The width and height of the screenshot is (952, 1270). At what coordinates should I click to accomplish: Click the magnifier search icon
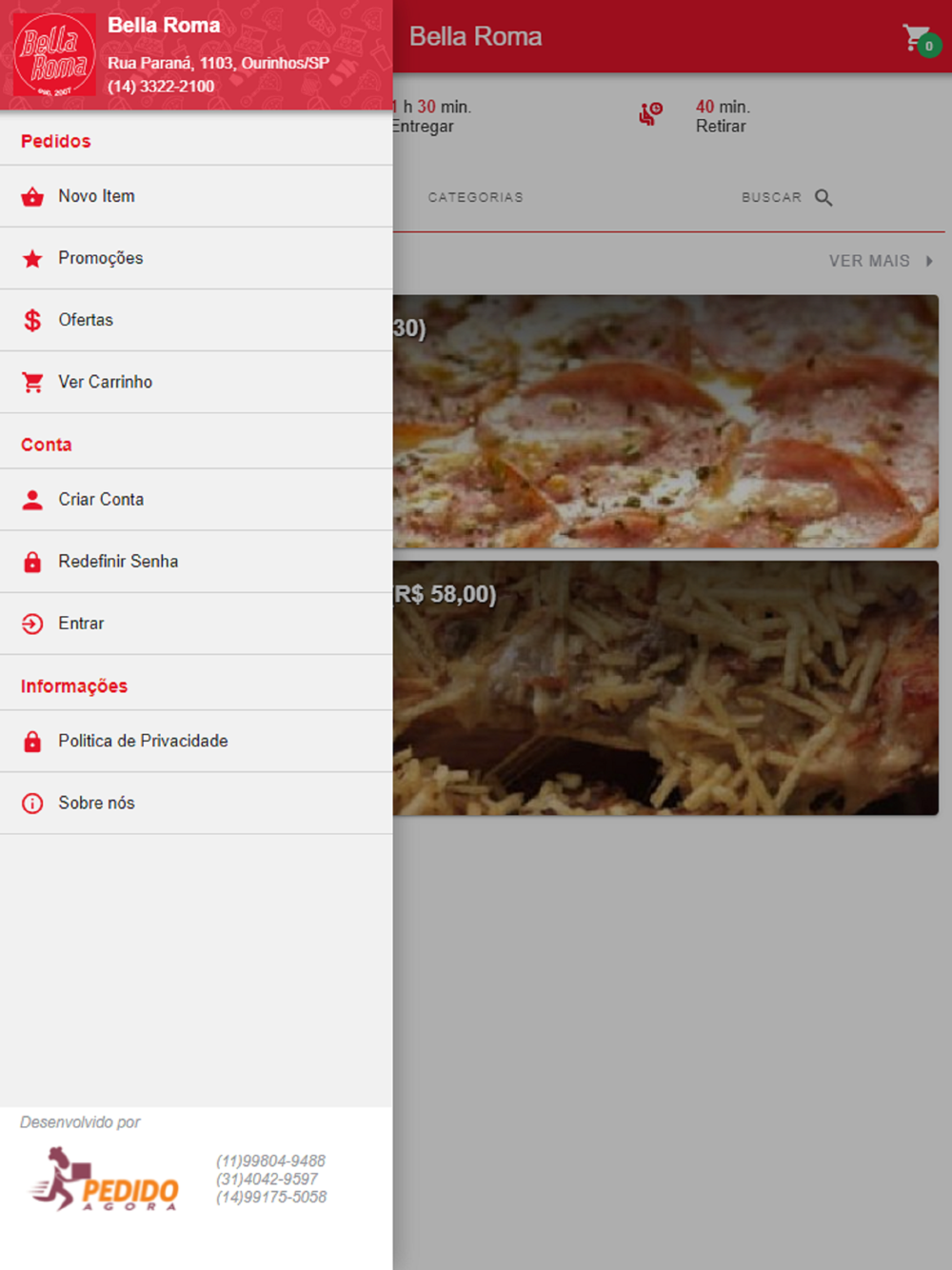click(823, 198)
